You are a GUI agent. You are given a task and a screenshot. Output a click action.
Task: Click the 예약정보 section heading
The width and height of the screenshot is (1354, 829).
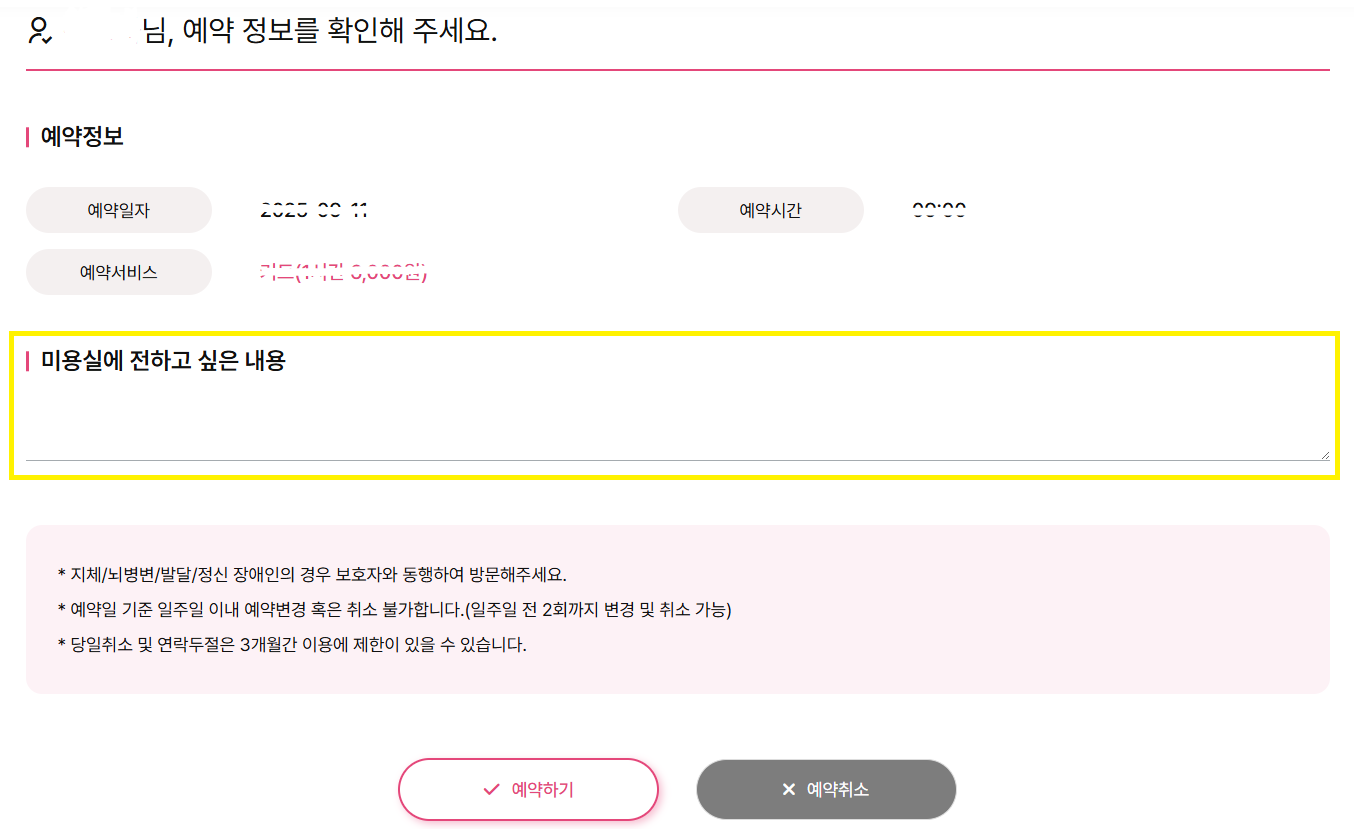(x=82, y=137)
